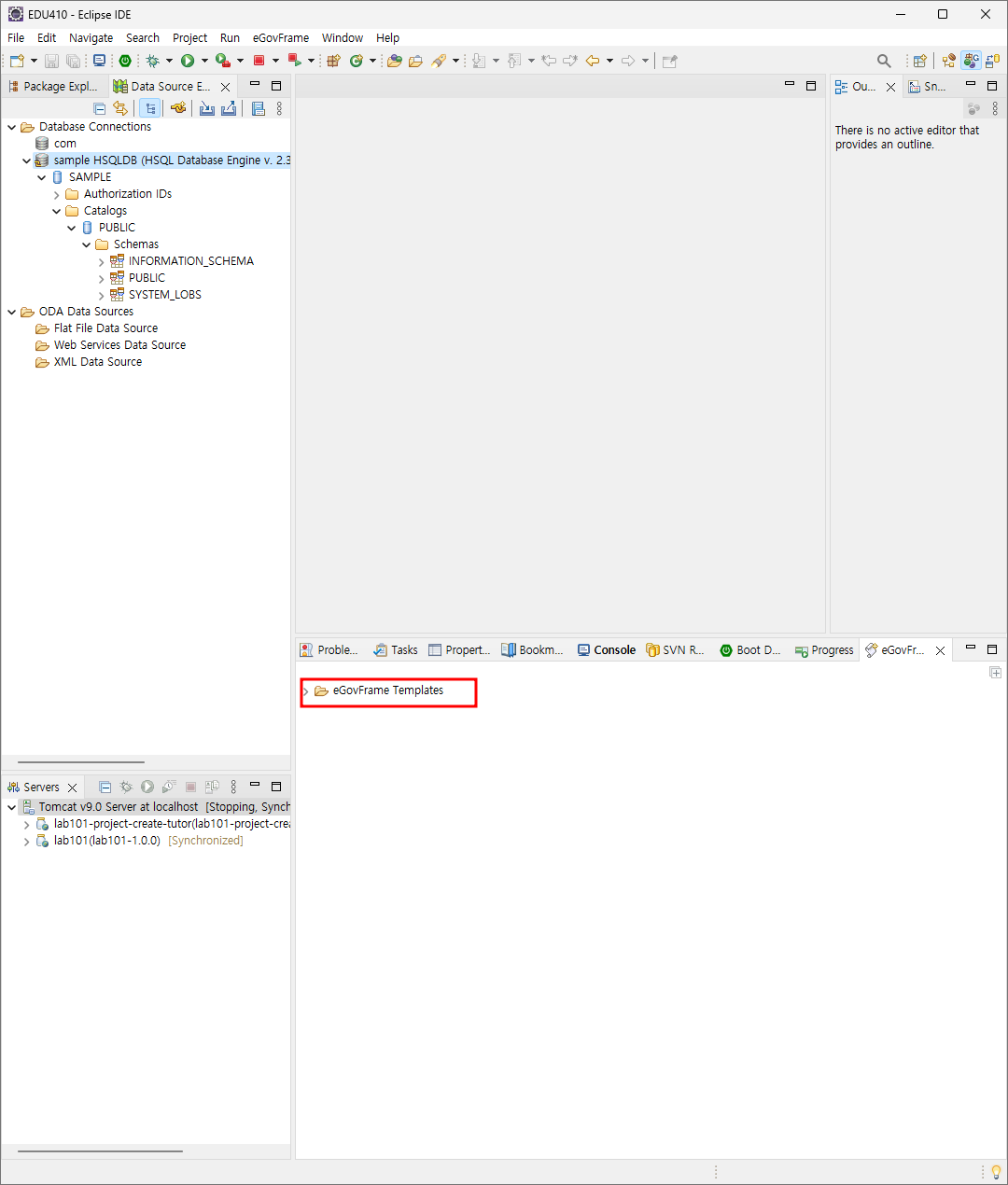Click the Data Source Explorer horizontal scrollbar
1008x1185 pixels.
pyautogui.click(x=81, y=762)
